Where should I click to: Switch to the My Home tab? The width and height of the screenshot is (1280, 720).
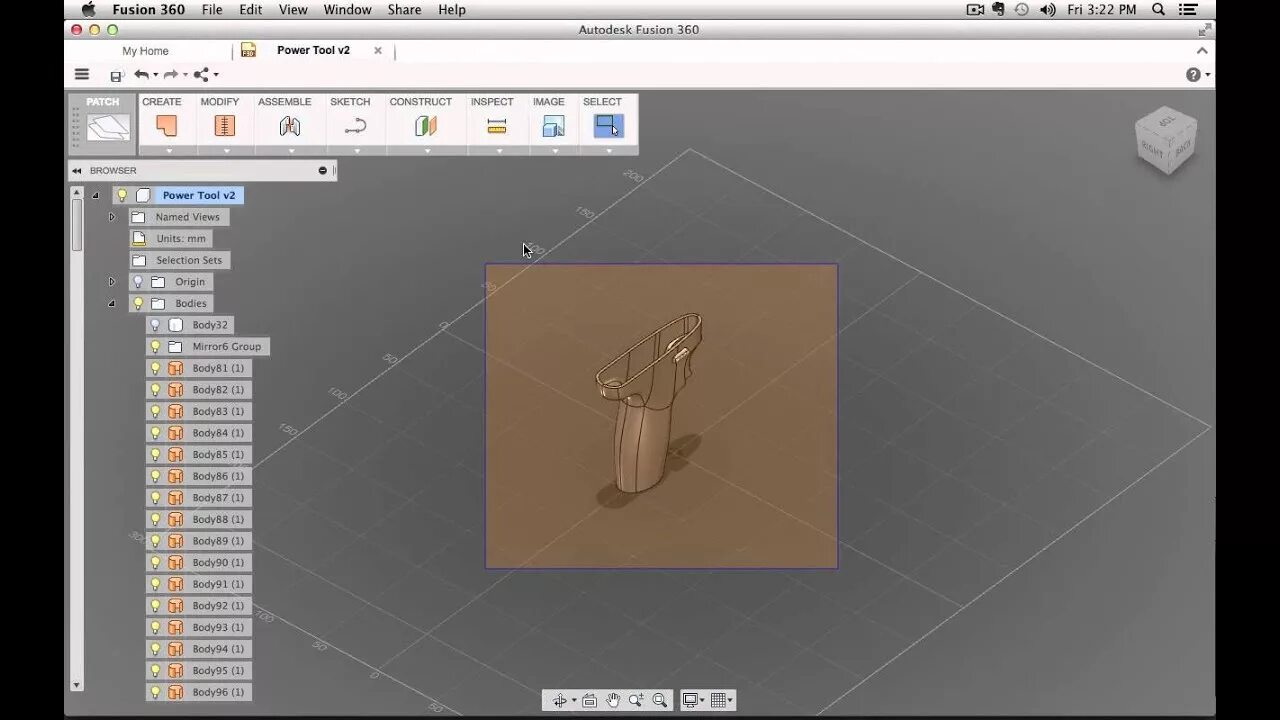click(x=145, y=51)
